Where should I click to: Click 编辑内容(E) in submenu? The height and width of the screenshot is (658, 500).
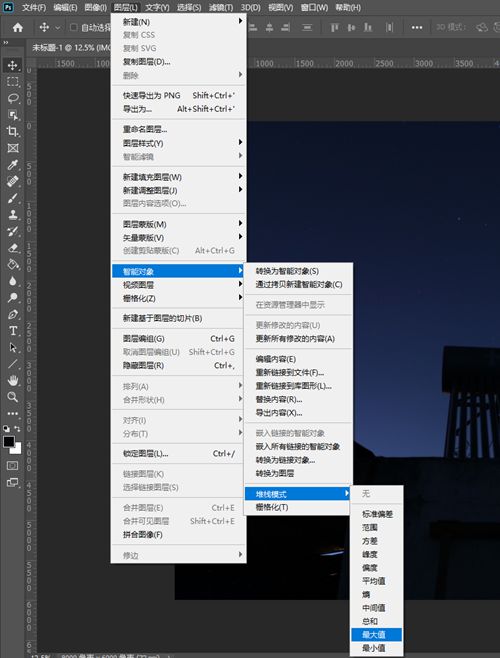[x=298, y=359]
